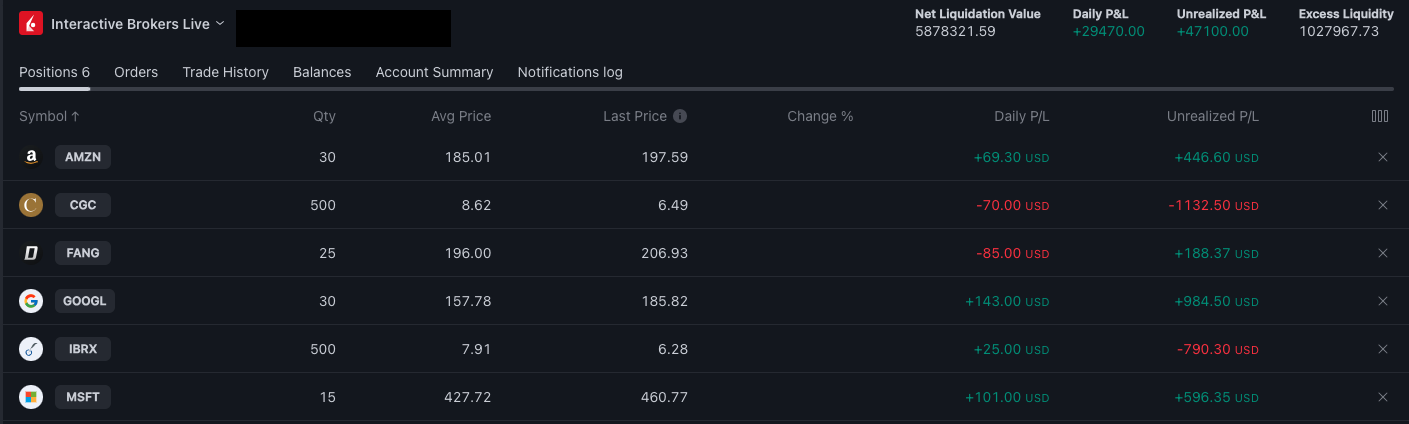Close the AMZN position
This screenshot has height=424, width=1409.
coord(1383,157)
